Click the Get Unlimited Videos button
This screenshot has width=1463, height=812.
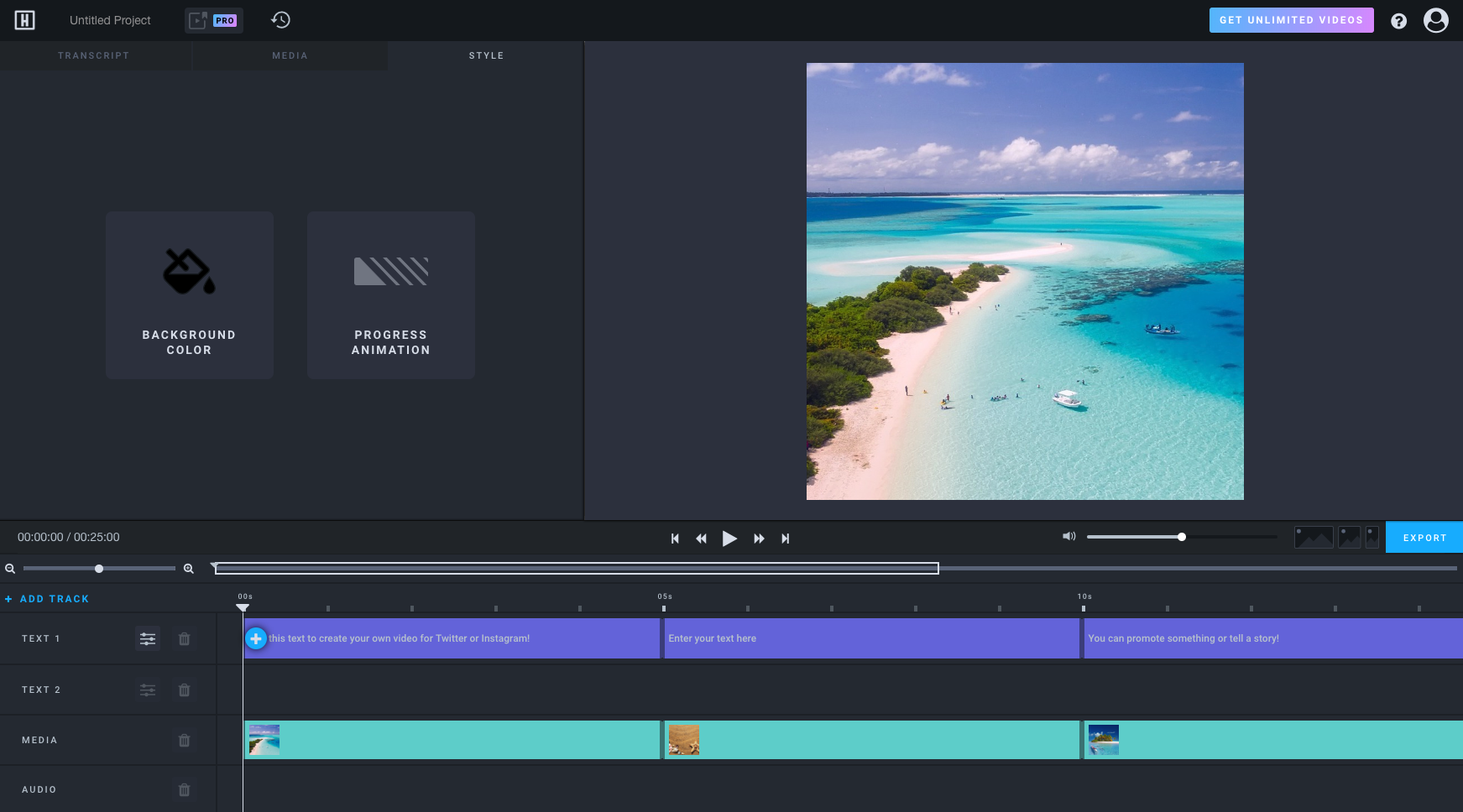[1291, 20]
